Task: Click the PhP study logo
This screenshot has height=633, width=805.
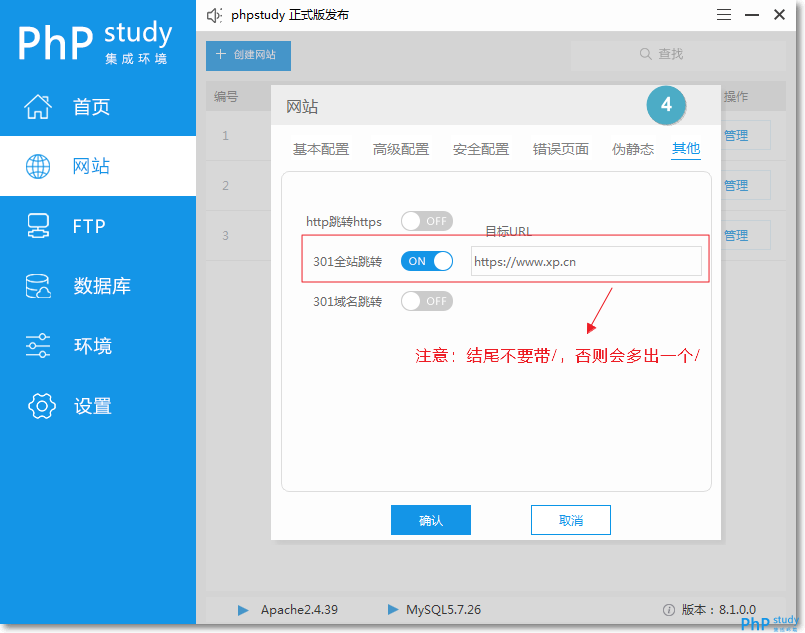Action: click(95, 43)
